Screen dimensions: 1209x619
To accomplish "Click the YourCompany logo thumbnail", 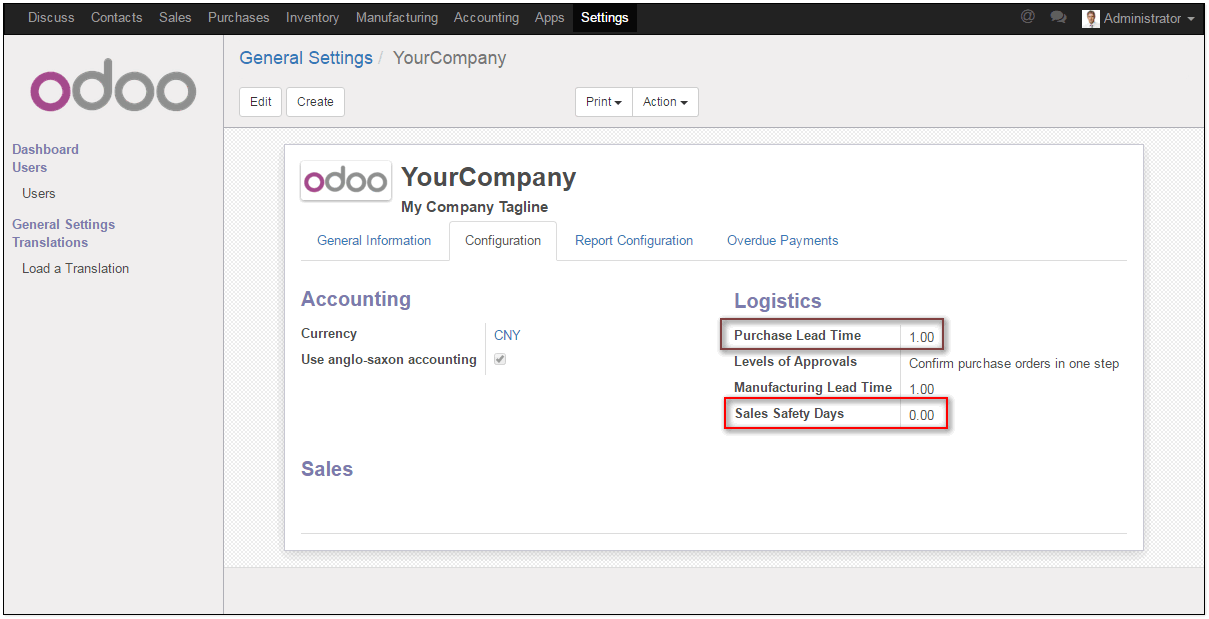I will tap(346, 180).
